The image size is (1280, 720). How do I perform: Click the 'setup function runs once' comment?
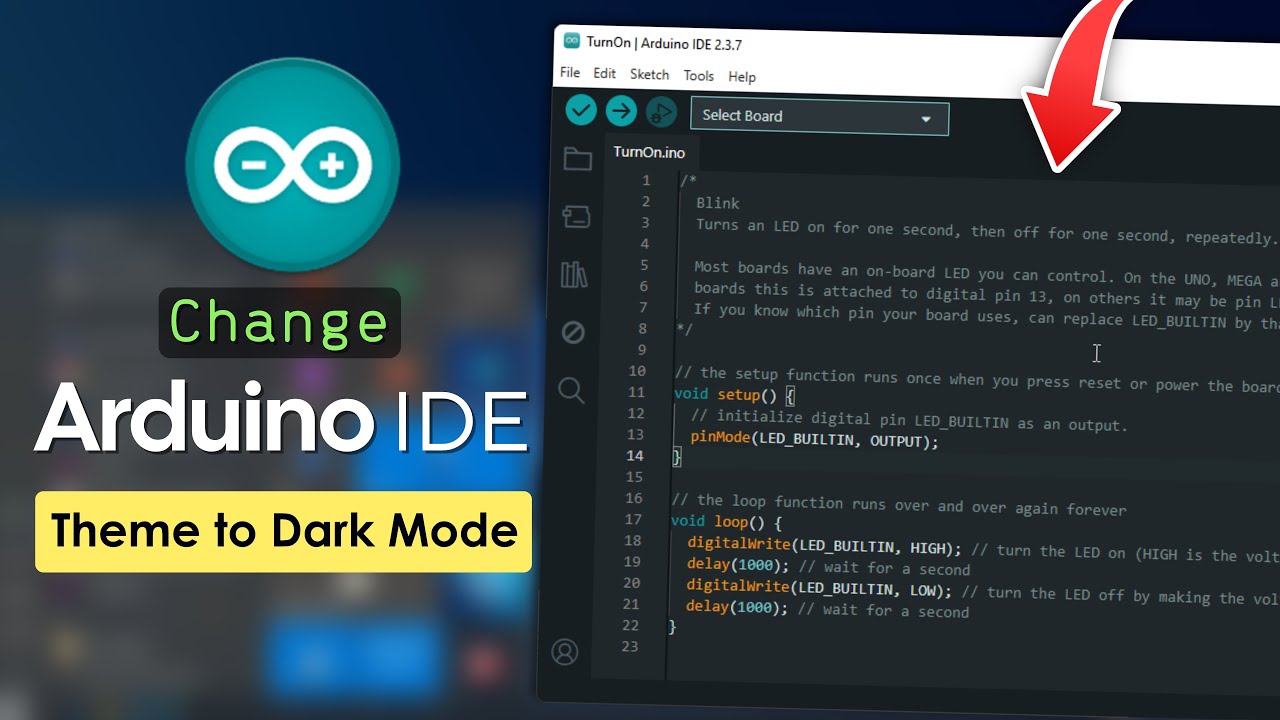click(977, 380)
